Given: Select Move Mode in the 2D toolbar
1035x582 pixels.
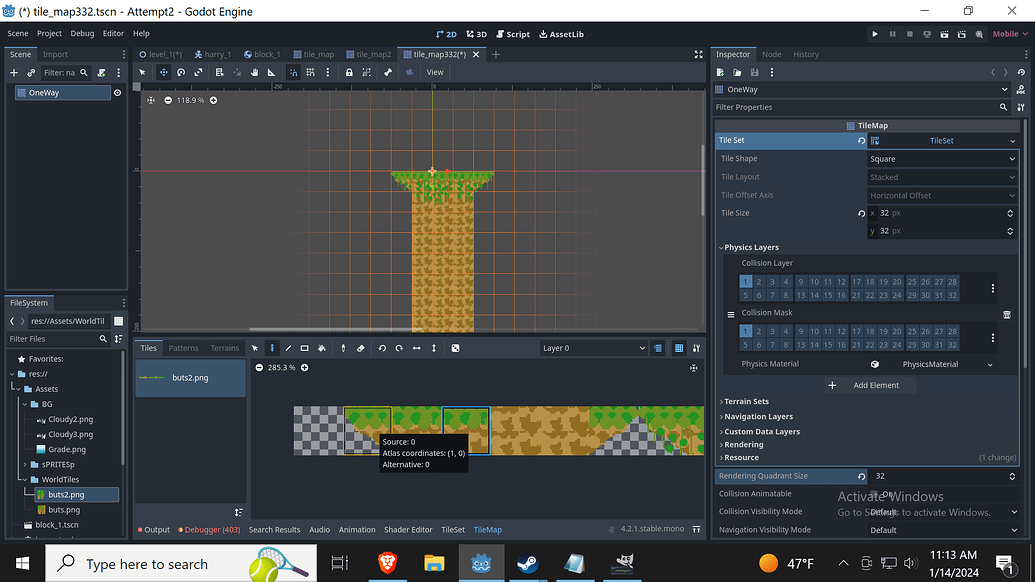Looking at the screenshot, I should 165,72.
